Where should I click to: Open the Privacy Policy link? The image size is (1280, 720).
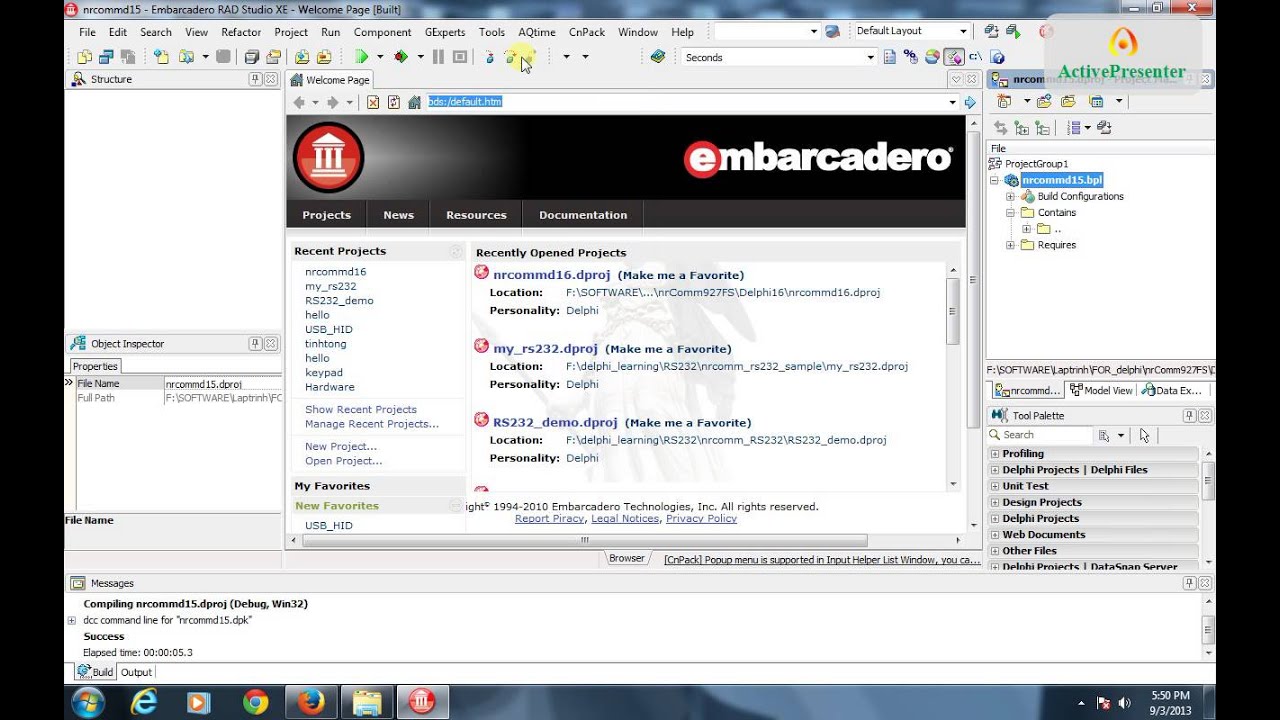pos(701,519)
